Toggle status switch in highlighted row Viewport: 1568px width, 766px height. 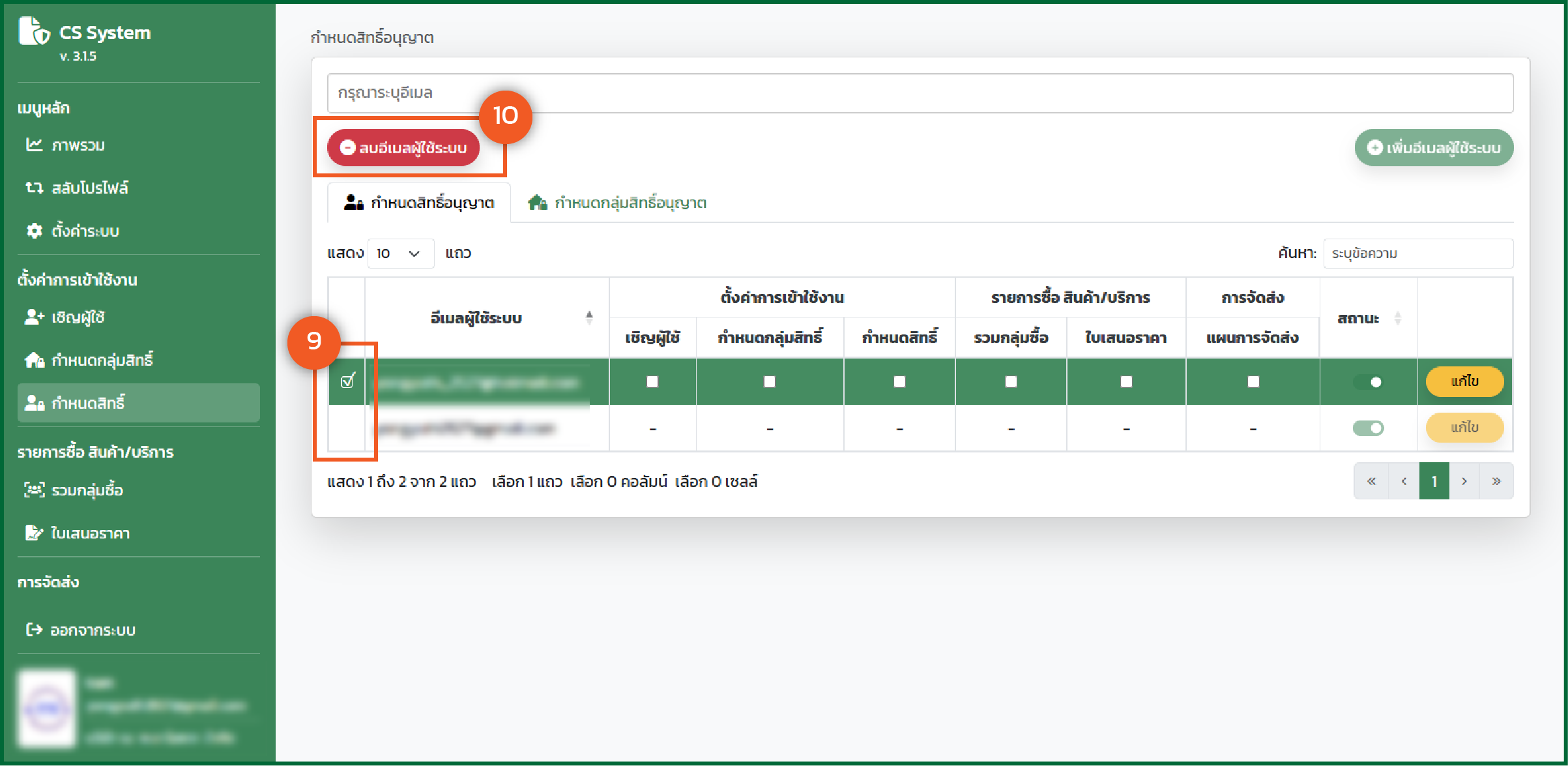1368,382
